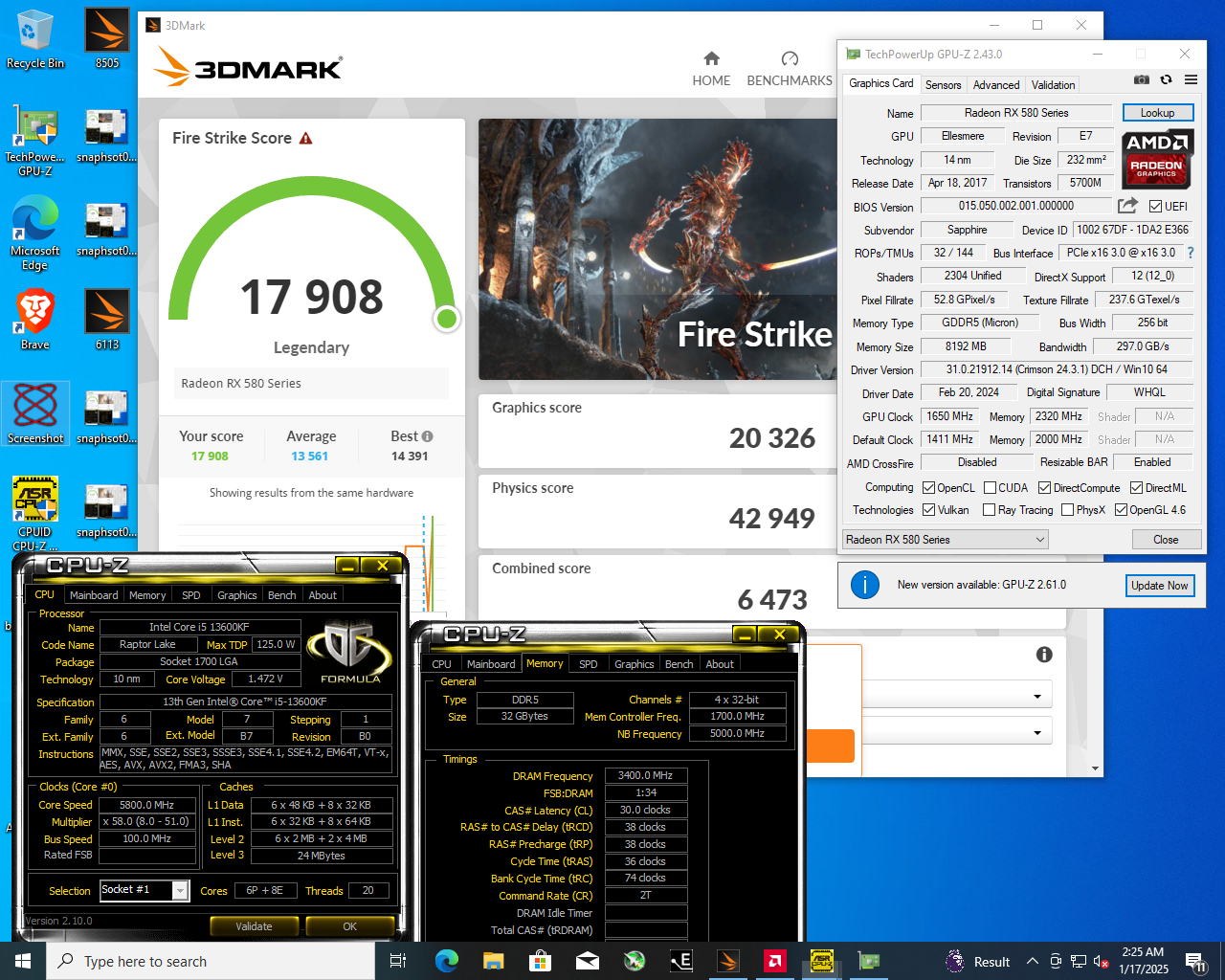The height and width of the screenshot is (980, 1225).
Task: Open Mainboard tab in left CPU-Z window
Action: click(94, 595)
